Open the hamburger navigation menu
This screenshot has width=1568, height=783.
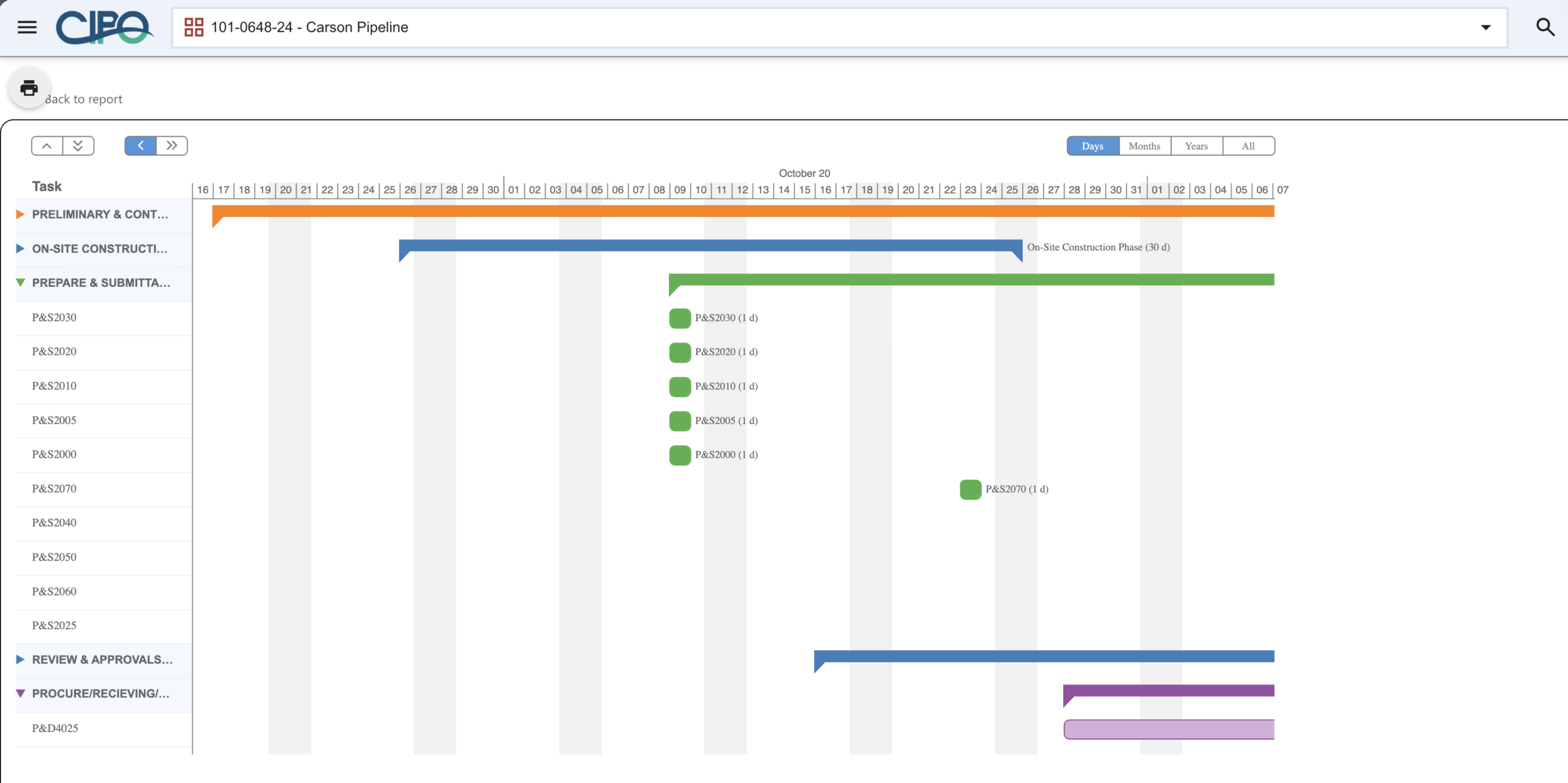[x=26, y=27]
